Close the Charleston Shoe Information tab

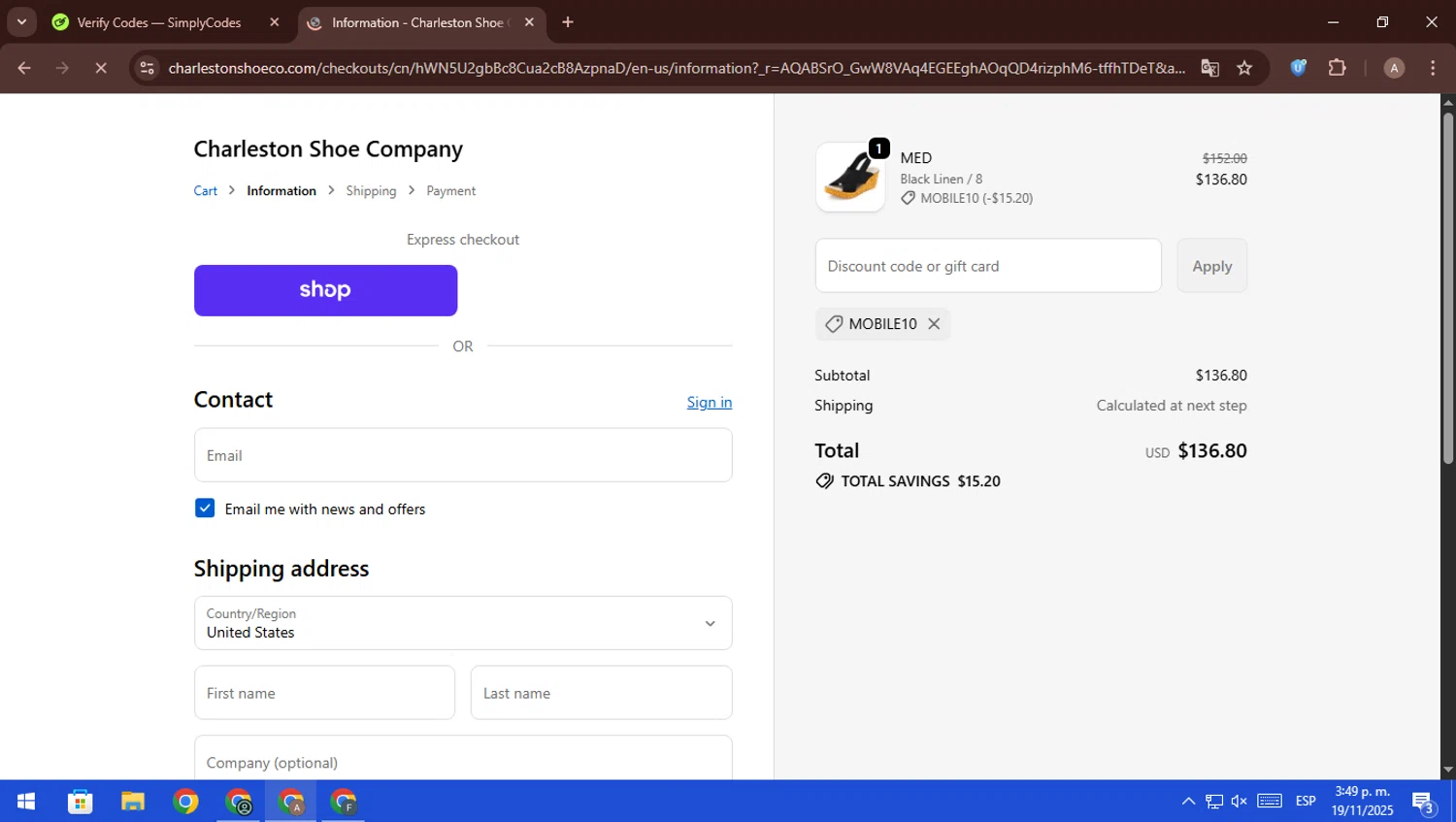[529, 22]
